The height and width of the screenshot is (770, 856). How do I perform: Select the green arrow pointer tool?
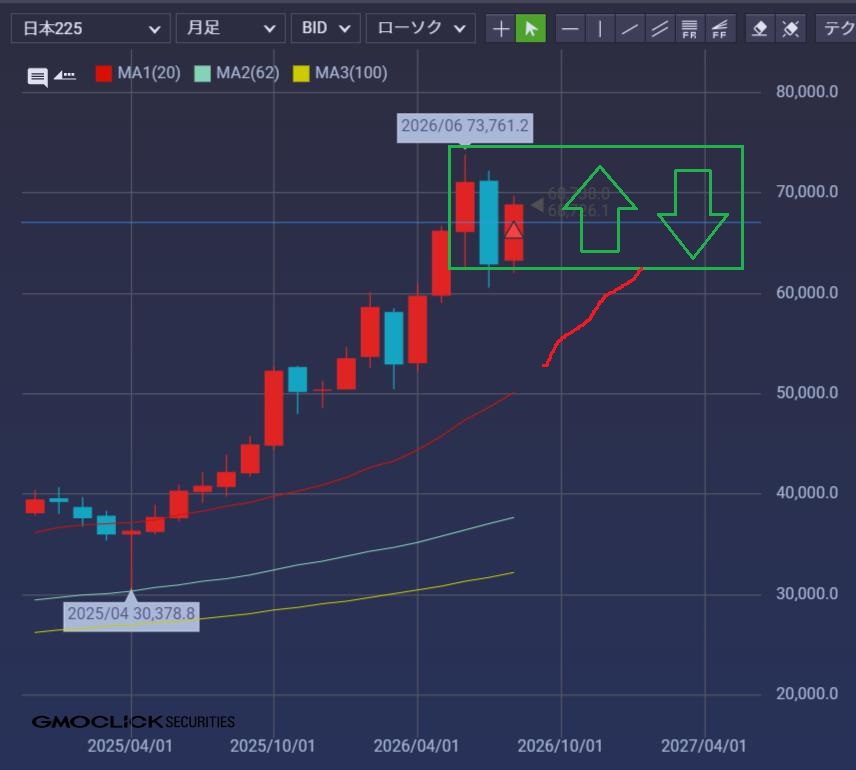(x=531, y=28)
